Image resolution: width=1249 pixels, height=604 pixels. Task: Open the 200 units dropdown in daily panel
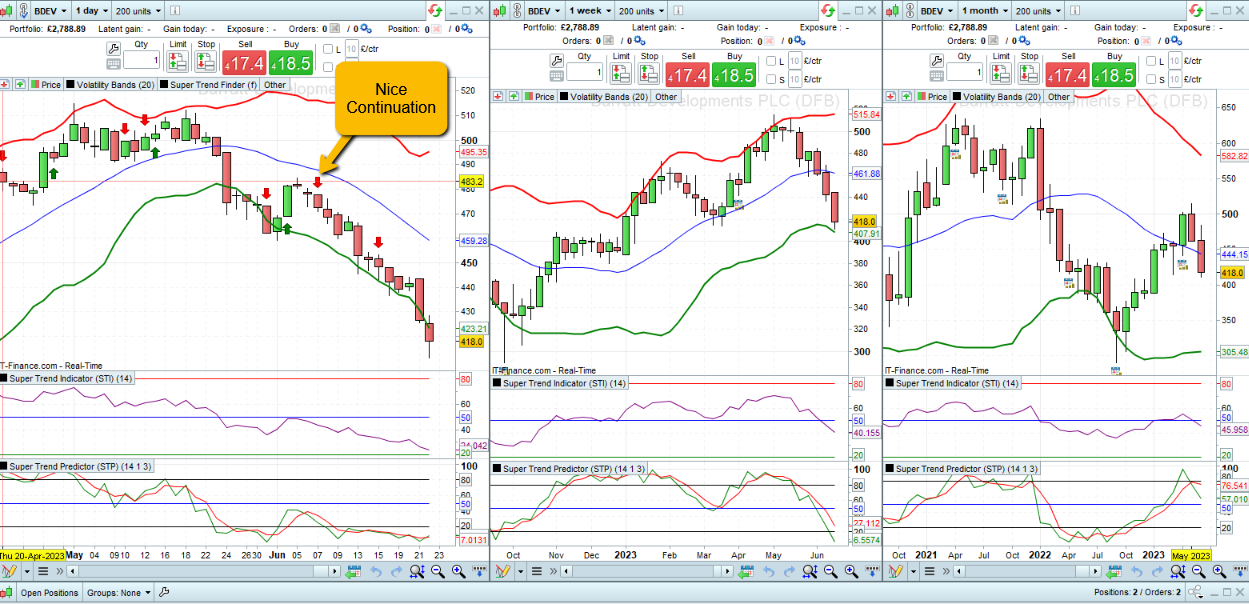[140, 10]
